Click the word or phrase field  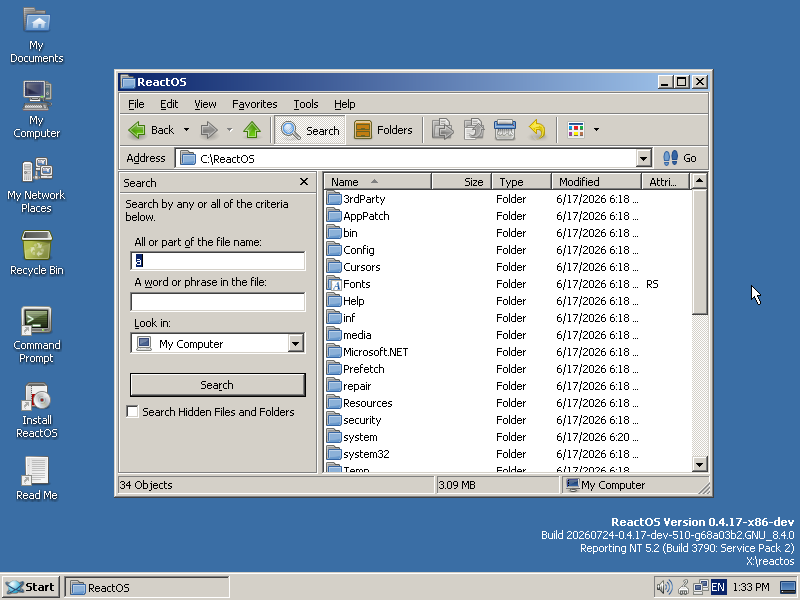coord(218,302)
